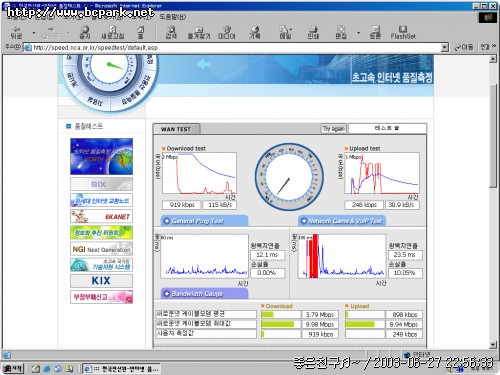Click the vertical scrollbar thumb

493,136
